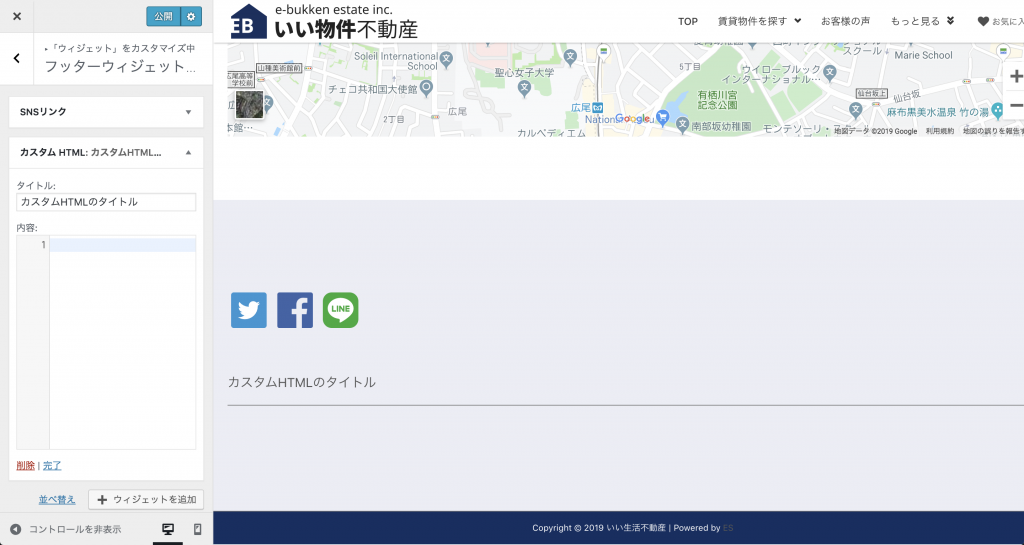The height and width of the screenshot is (545, 1024).
Task: Expand the SNSリンク widget
Action: [x=188, y=112]
